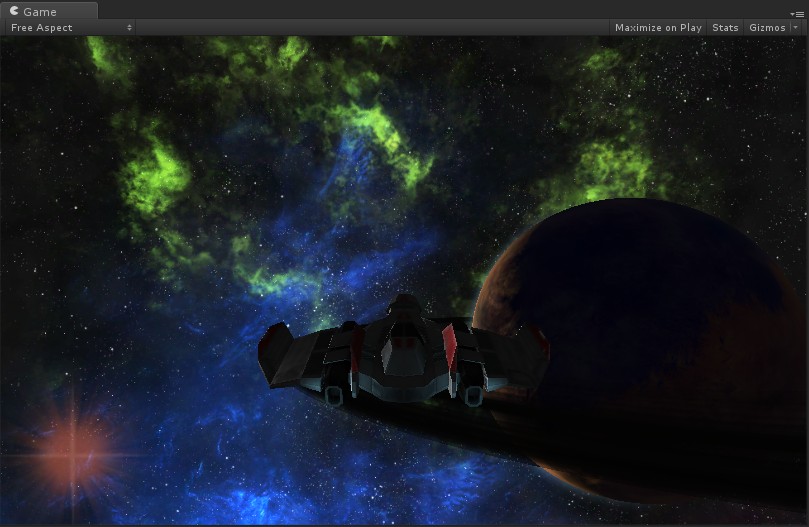Click the spaceship in the game view
The width and height of the screenshot is (809, 527).
[x=403, y=351]
